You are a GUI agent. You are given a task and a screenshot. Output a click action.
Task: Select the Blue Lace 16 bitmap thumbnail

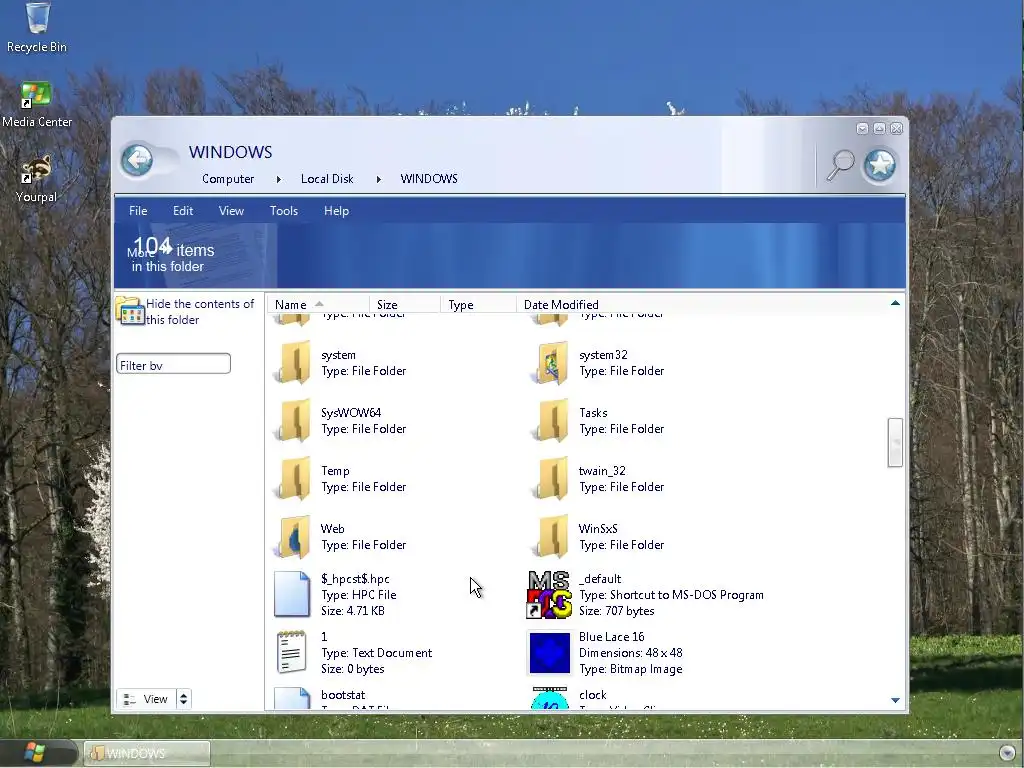[x=549, y=652]
